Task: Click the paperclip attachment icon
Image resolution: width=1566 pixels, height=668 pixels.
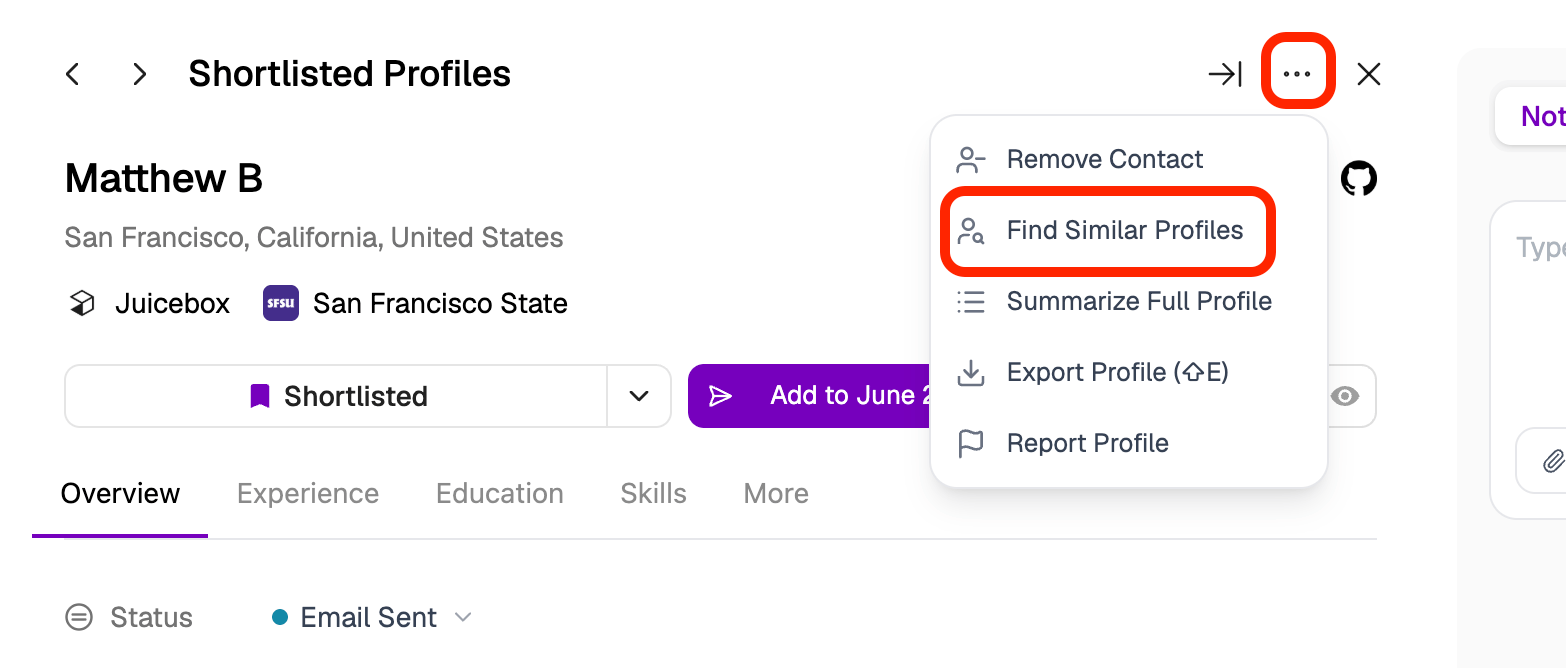Action: pyautogui.click(x=1551, y=461)
